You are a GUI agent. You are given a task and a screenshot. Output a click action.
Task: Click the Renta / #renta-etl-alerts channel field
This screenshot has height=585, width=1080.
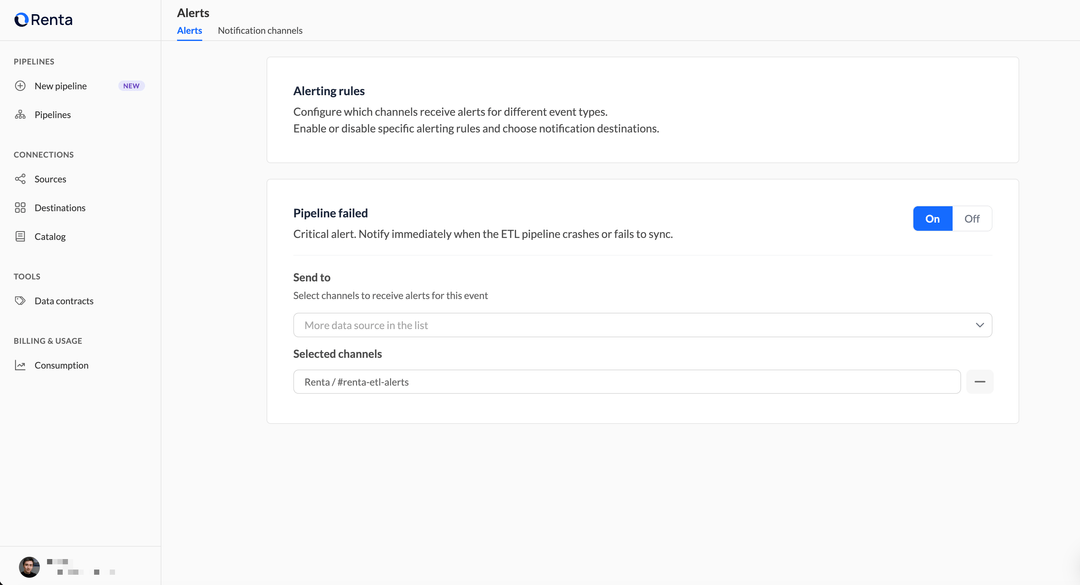(626, 382)
